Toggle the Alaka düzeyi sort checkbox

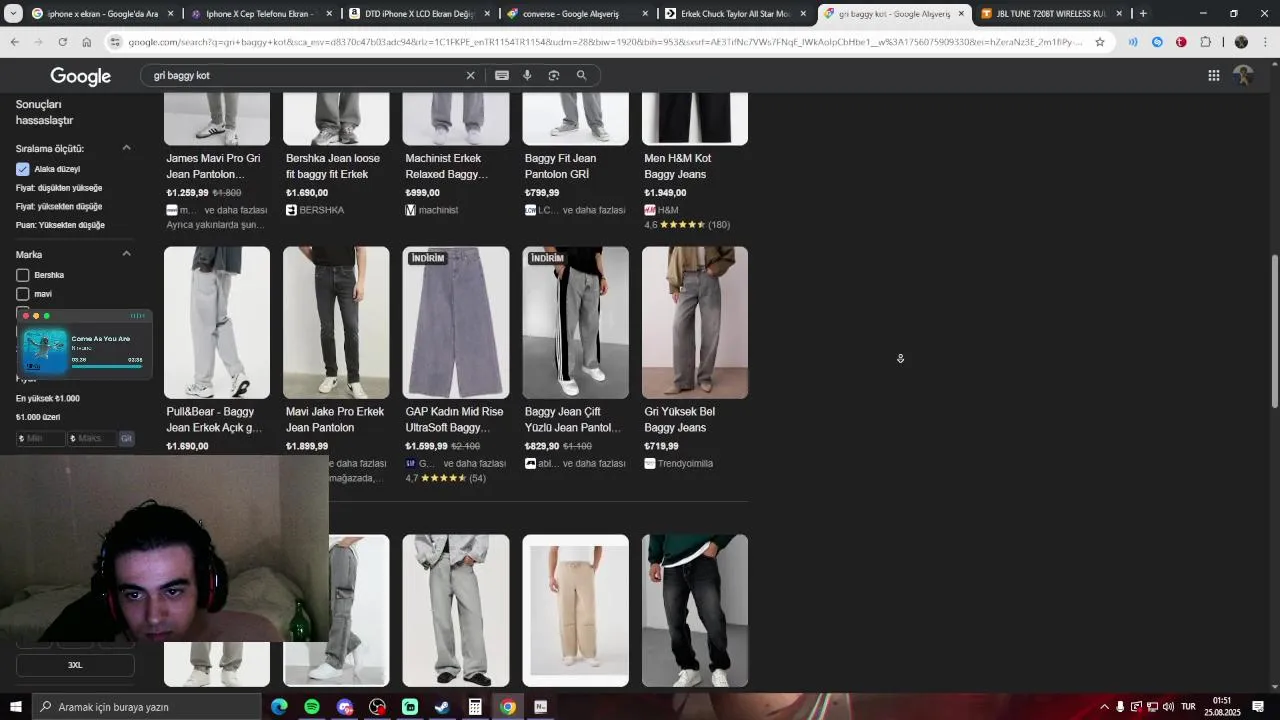coord(23,169)
